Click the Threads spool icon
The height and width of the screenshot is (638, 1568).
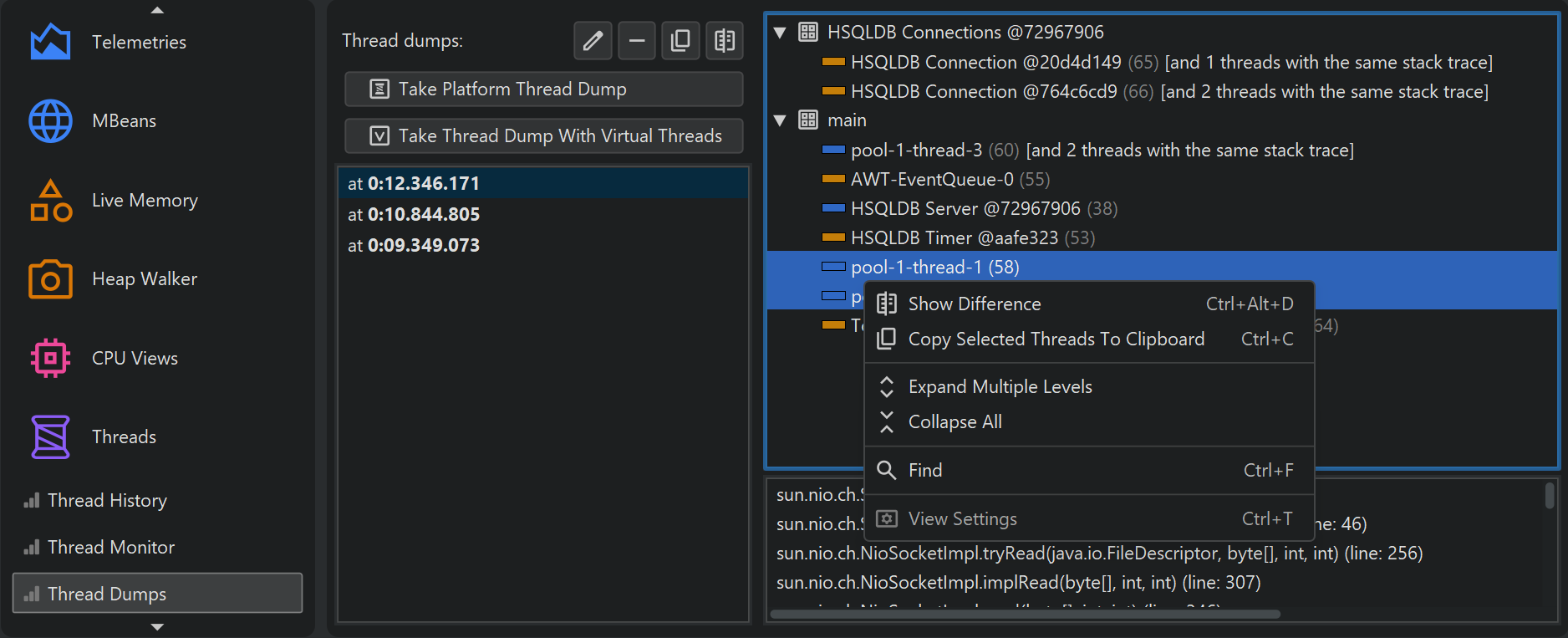tap(50, 436)
